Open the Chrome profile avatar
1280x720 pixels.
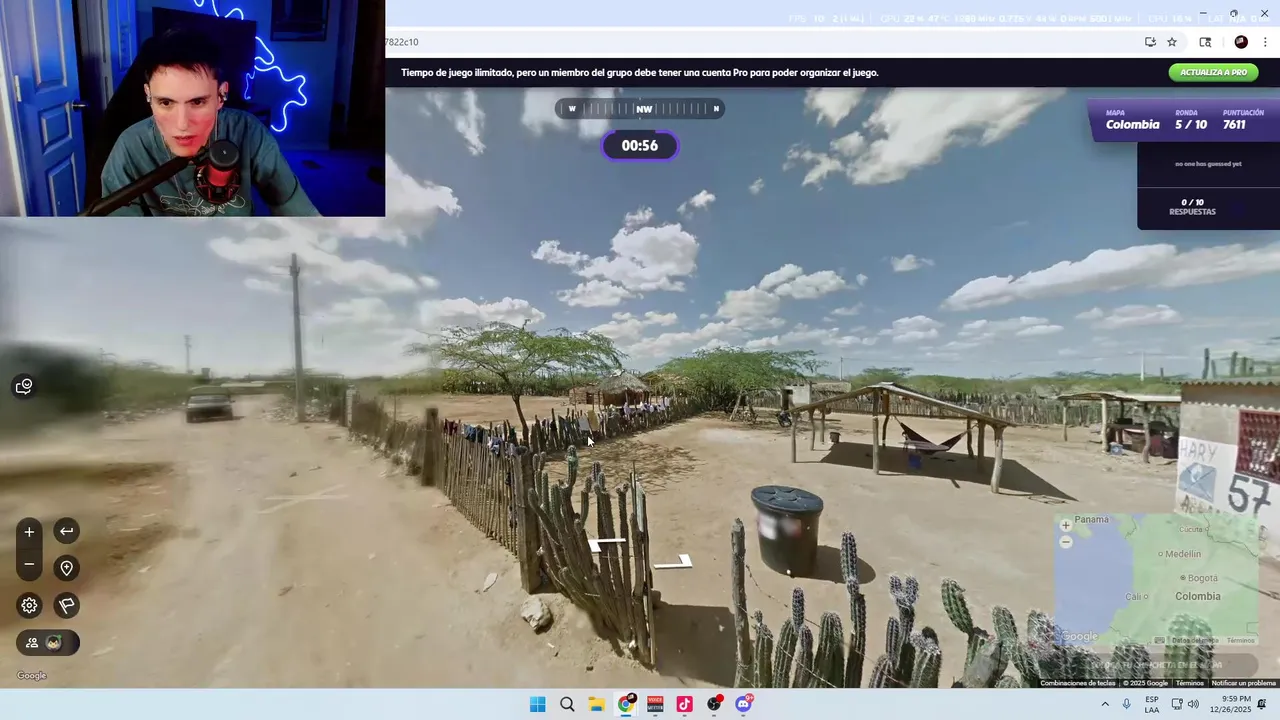coord(1241,42)
